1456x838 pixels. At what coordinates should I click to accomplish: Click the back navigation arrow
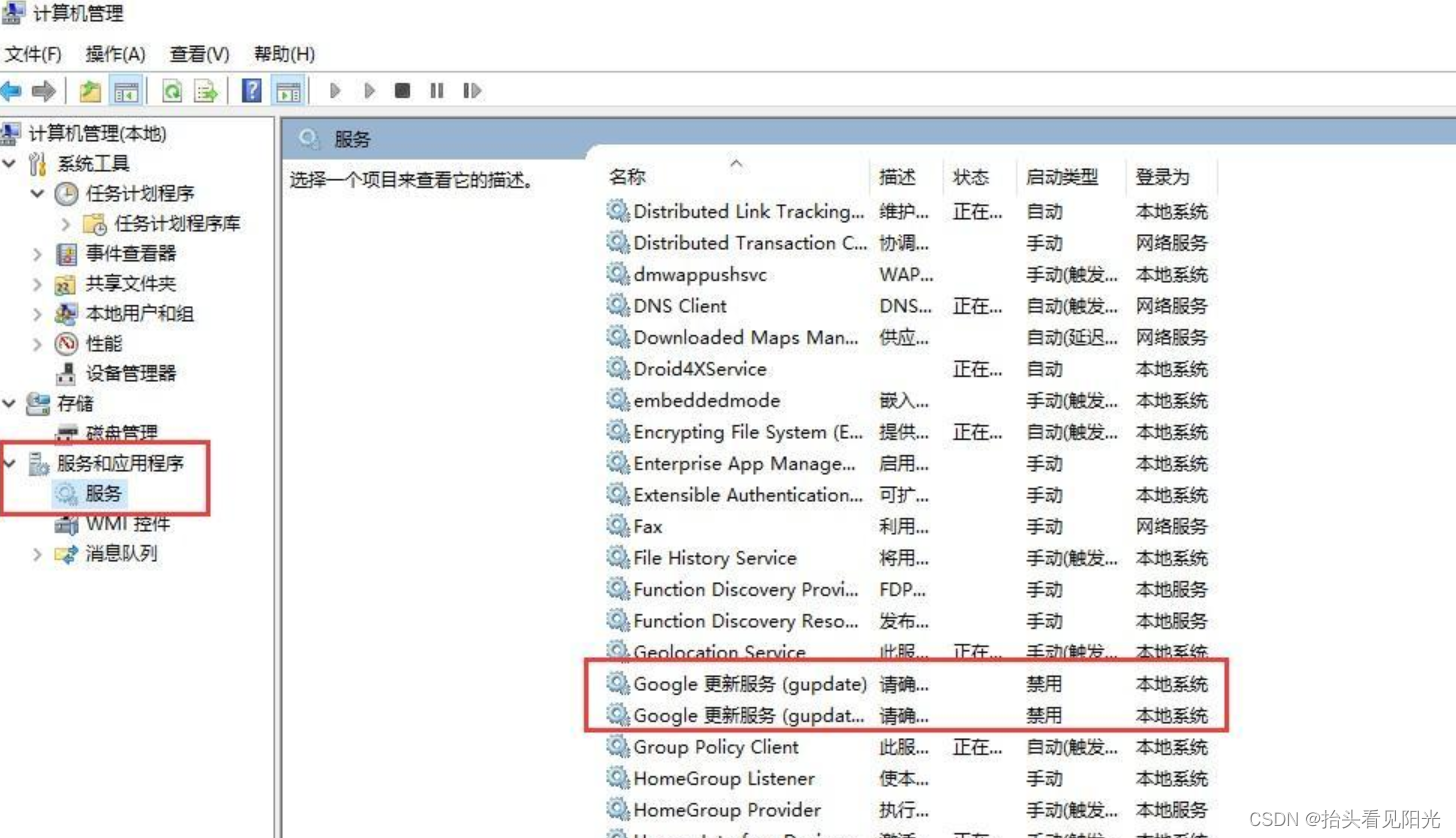(12, 91)
